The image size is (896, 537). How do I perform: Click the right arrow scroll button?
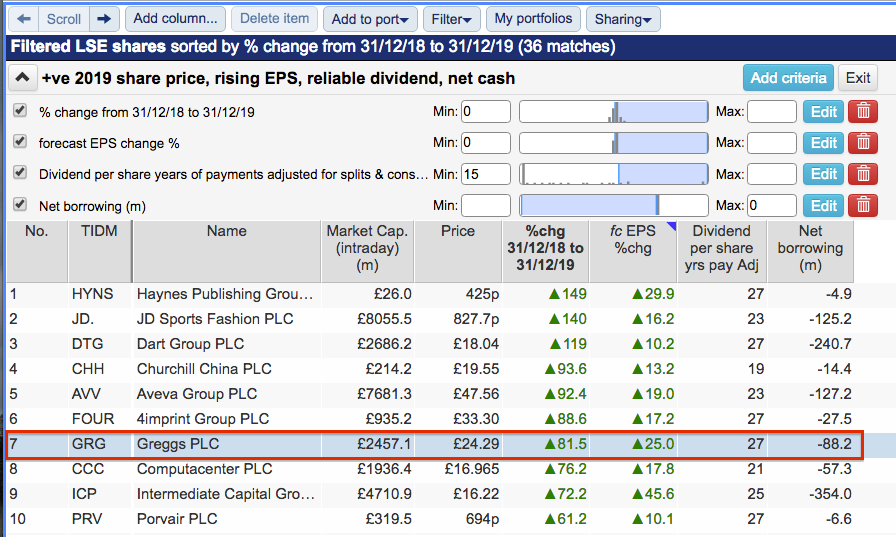tap(104, 19)
